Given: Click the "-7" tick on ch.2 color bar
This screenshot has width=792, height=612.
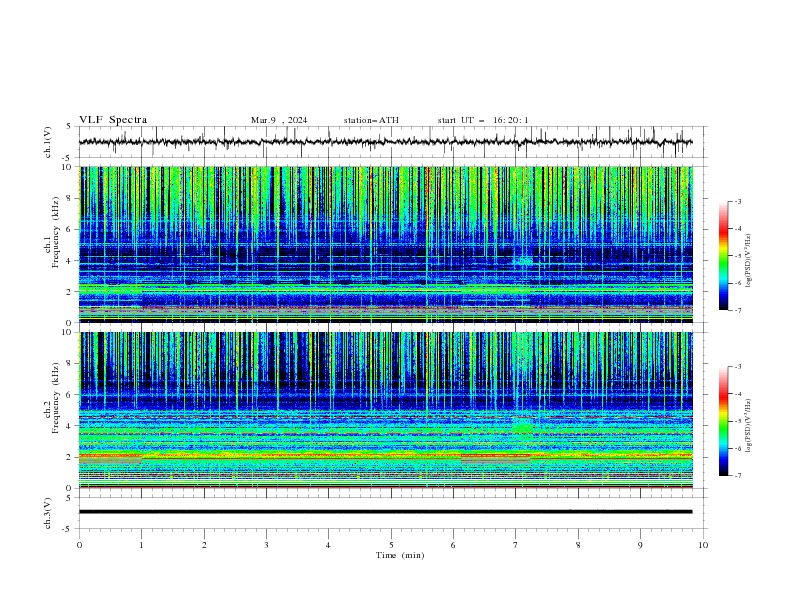Looking at the screenshot, I should click(738, 476).
